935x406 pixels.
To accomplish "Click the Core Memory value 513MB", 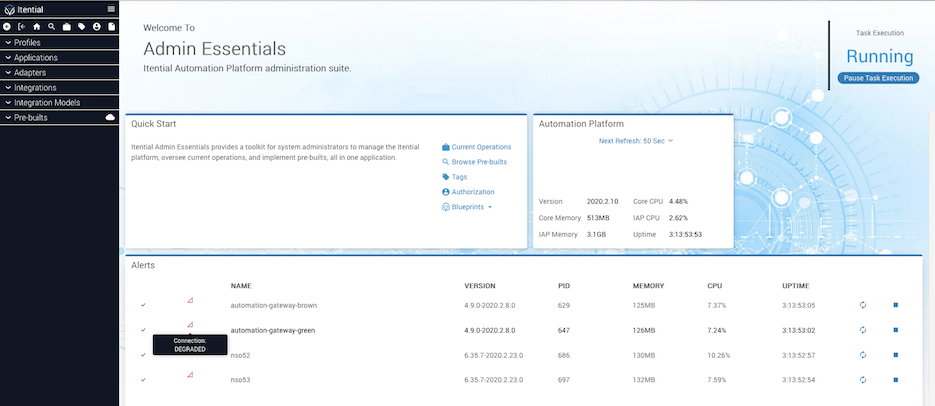I will pyautogui.click(x=598, y=218).
